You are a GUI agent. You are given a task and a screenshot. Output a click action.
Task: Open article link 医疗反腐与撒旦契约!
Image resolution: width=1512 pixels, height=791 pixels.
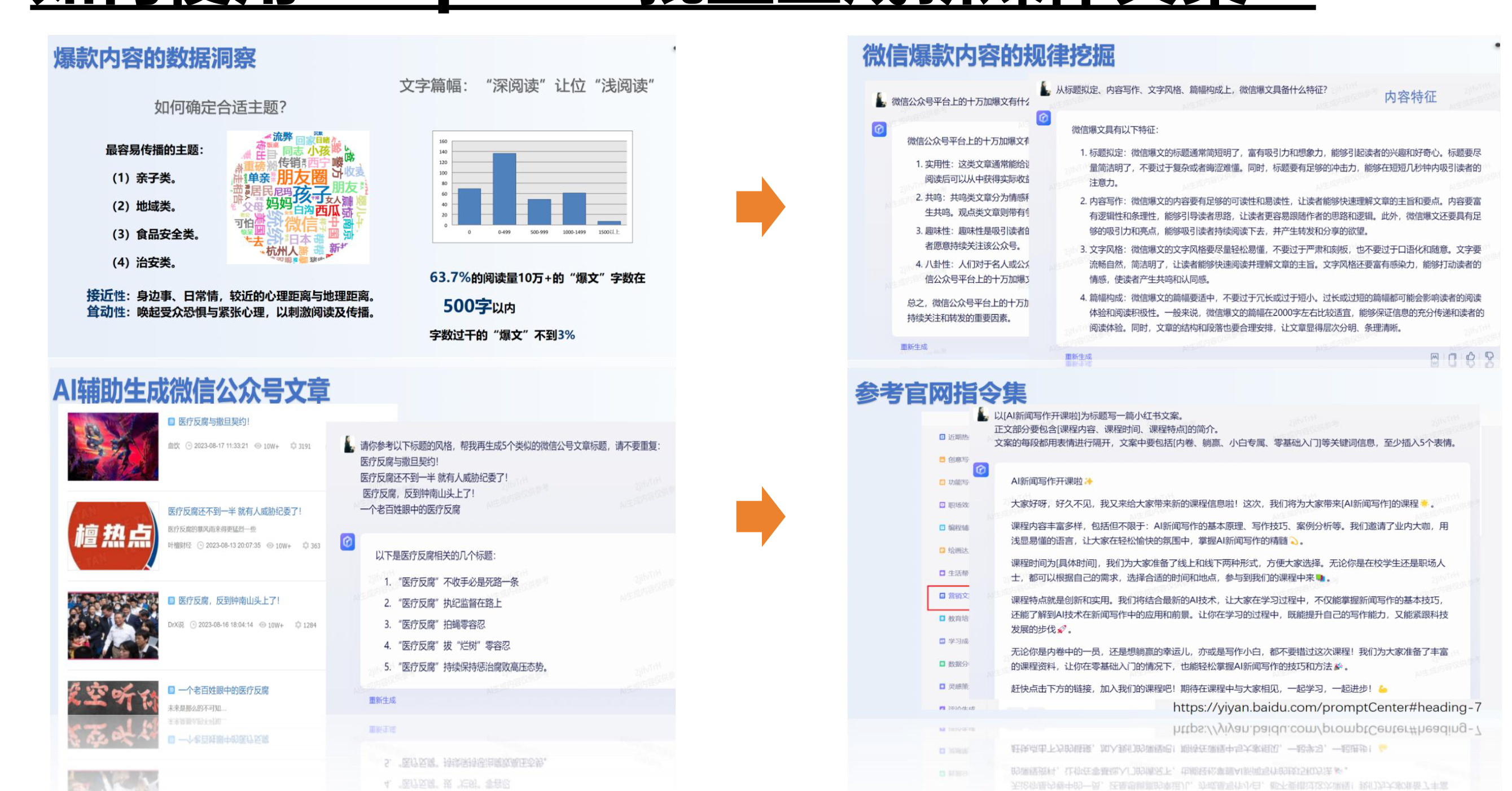214,422
